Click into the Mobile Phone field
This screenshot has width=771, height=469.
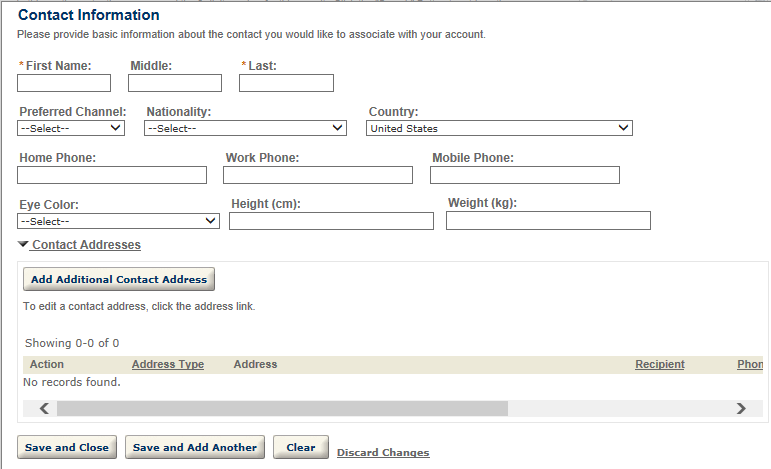point(525,175)
